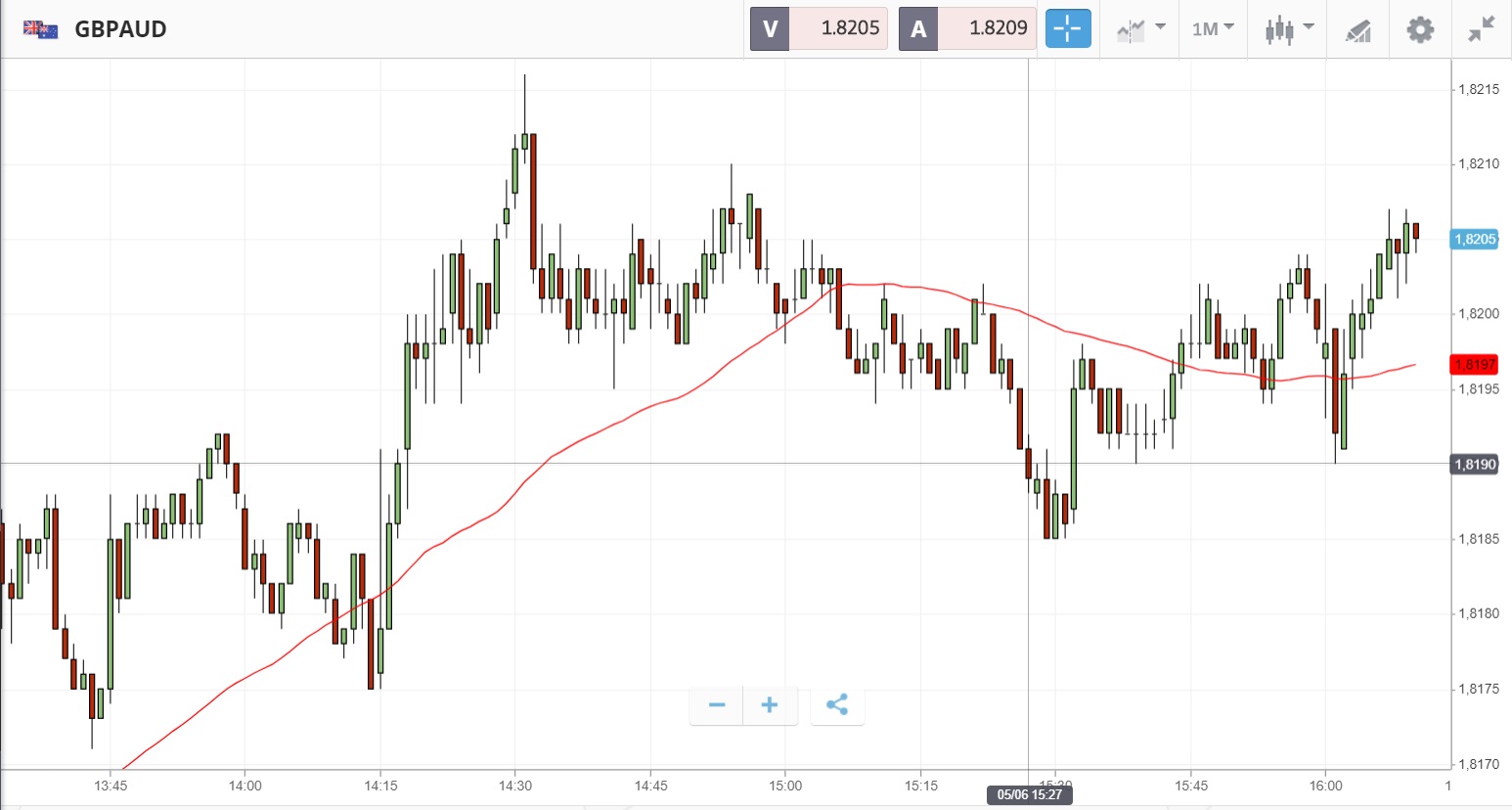This screenshot has width=1512, height=810.
Task: Open chart settings gear
Action: click(x=1420, y=29)
